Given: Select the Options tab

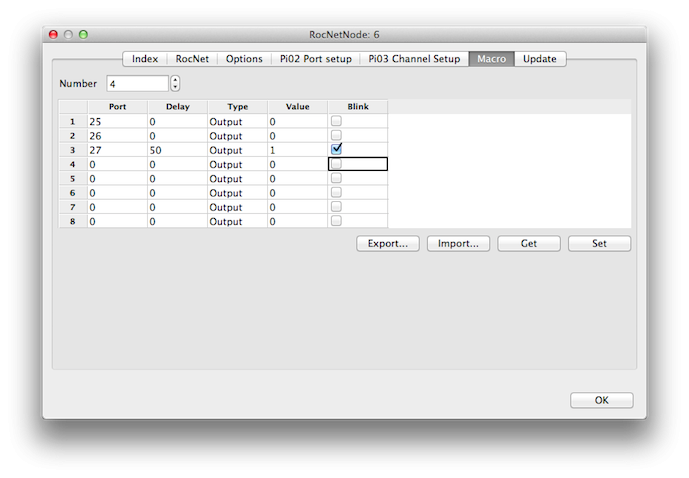Looking at the screenshot, I should point(244,59).
